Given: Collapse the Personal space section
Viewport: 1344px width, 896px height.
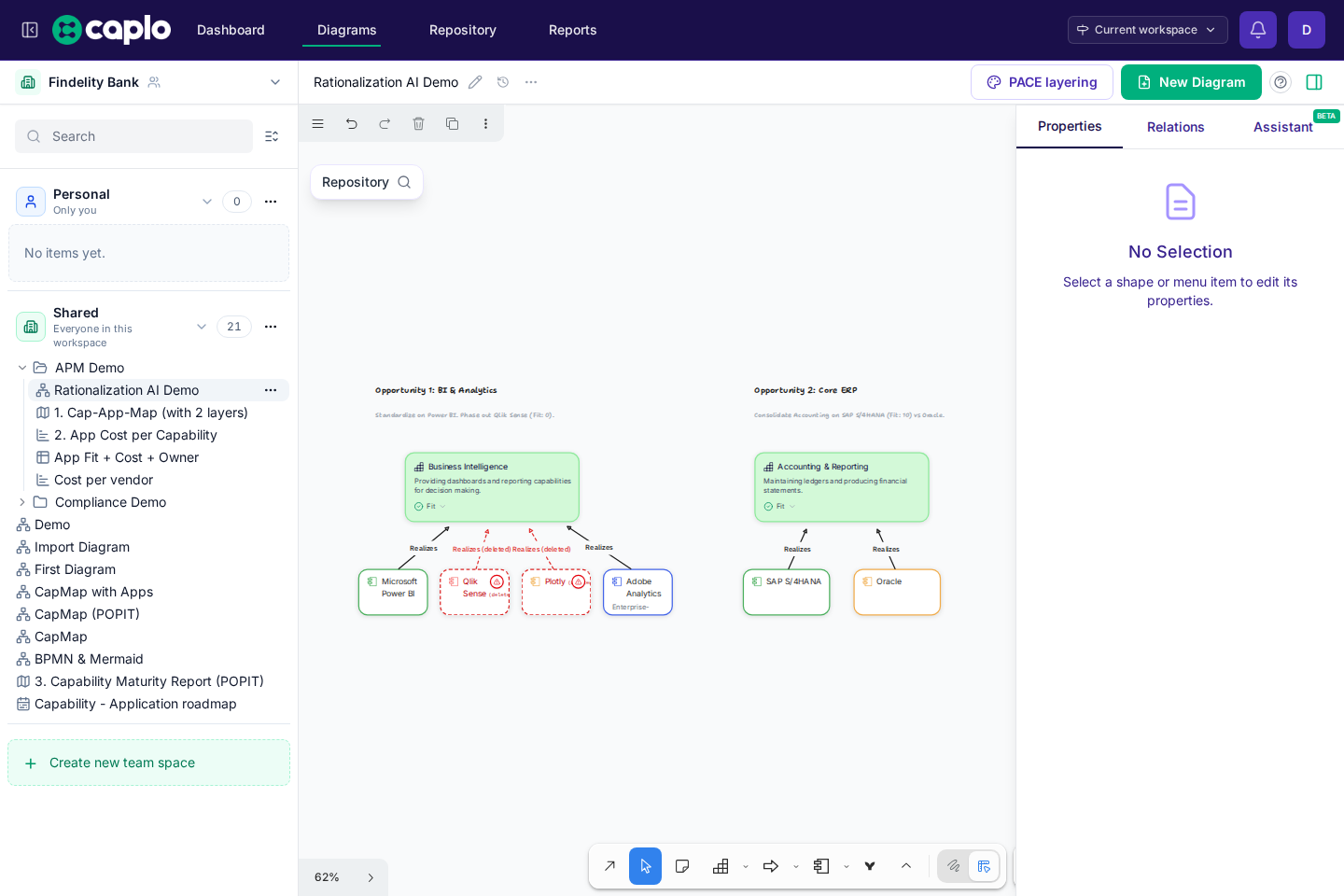Looking at the screenshot, I should tap(207, 202).
